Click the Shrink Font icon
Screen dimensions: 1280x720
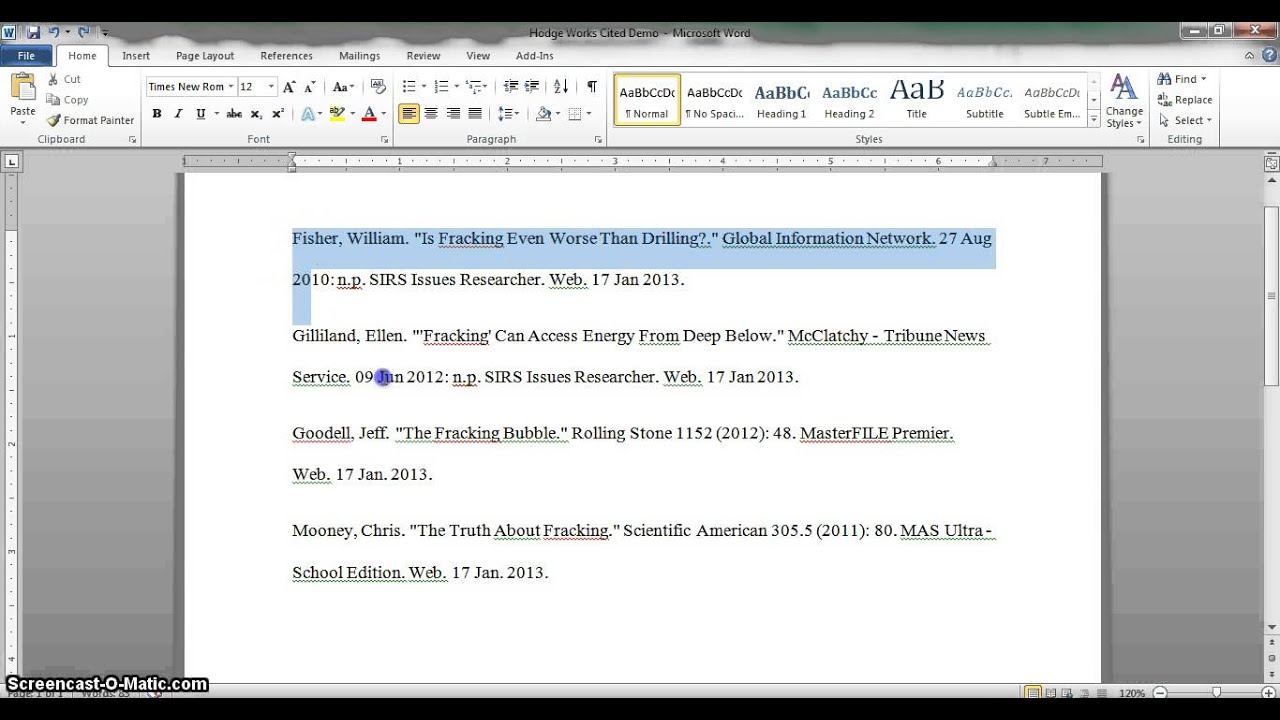[310, 87]
